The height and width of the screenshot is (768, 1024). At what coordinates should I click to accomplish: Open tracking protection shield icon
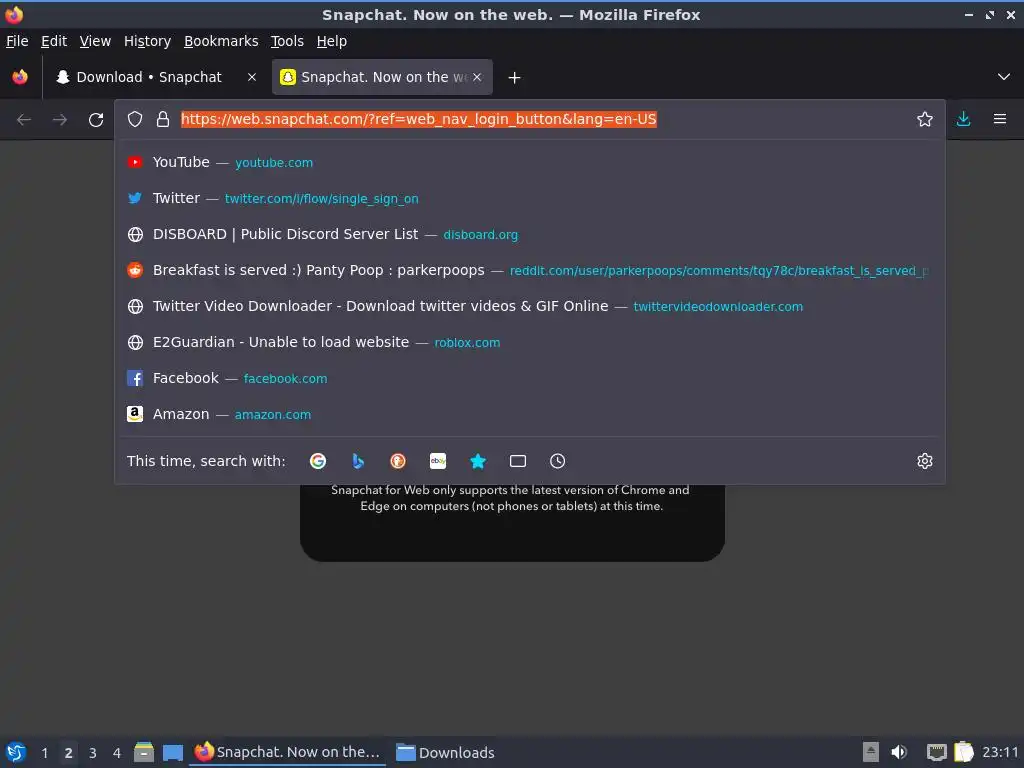coord(135,120)
